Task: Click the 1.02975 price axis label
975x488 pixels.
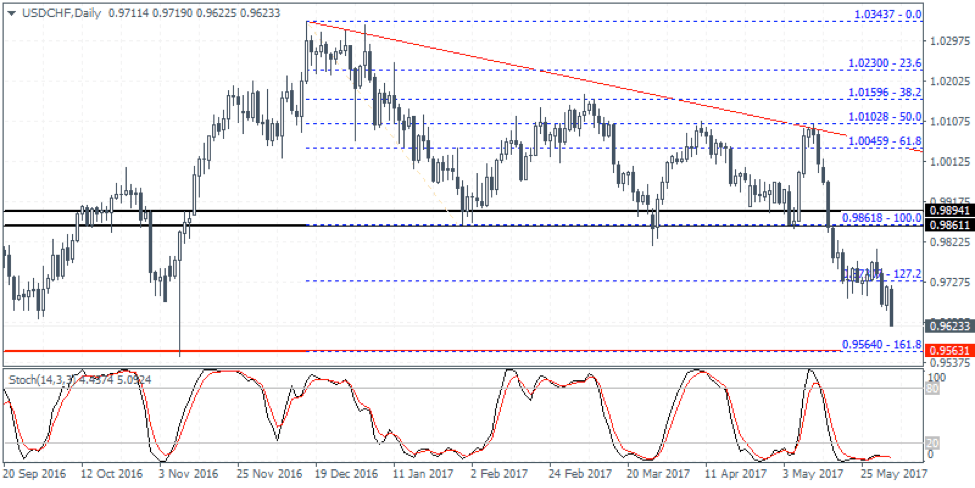Action: point(946,41)
